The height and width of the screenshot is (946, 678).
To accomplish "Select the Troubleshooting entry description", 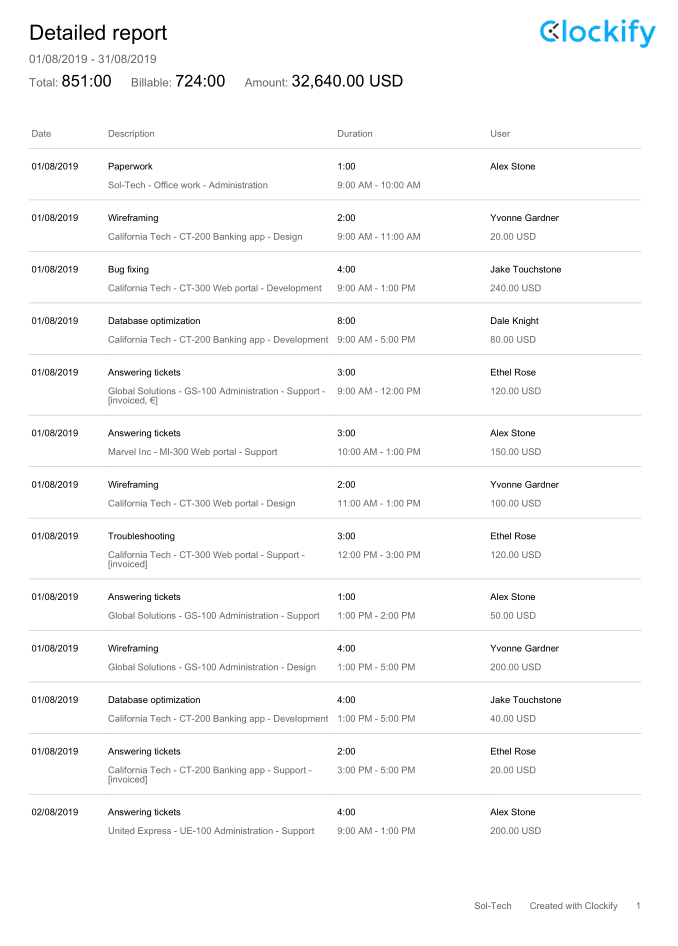I will 141,536.
